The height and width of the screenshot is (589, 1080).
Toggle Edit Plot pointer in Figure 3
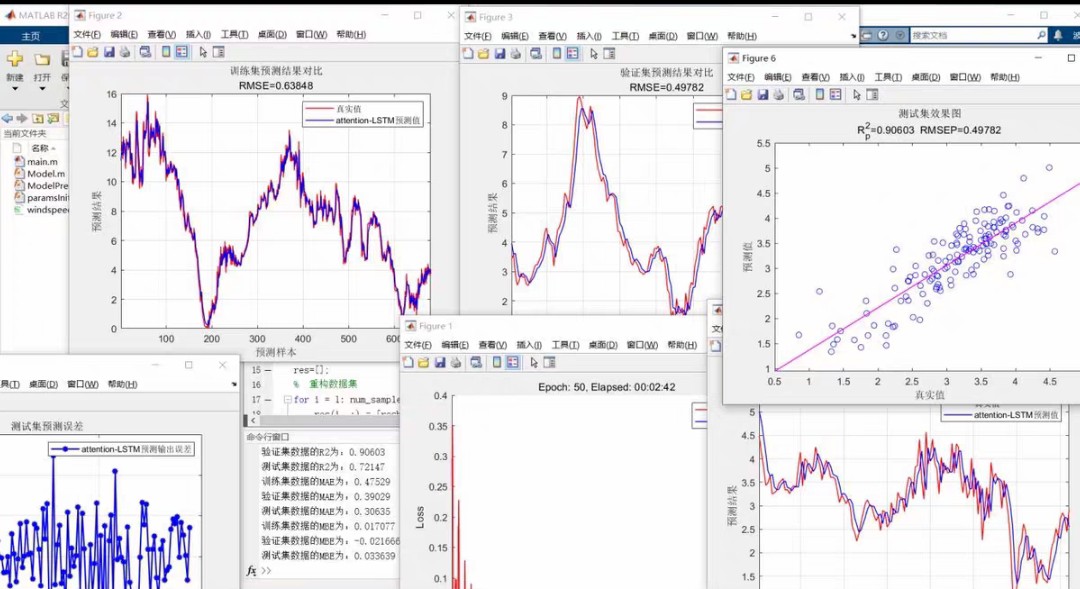point(594,54)
